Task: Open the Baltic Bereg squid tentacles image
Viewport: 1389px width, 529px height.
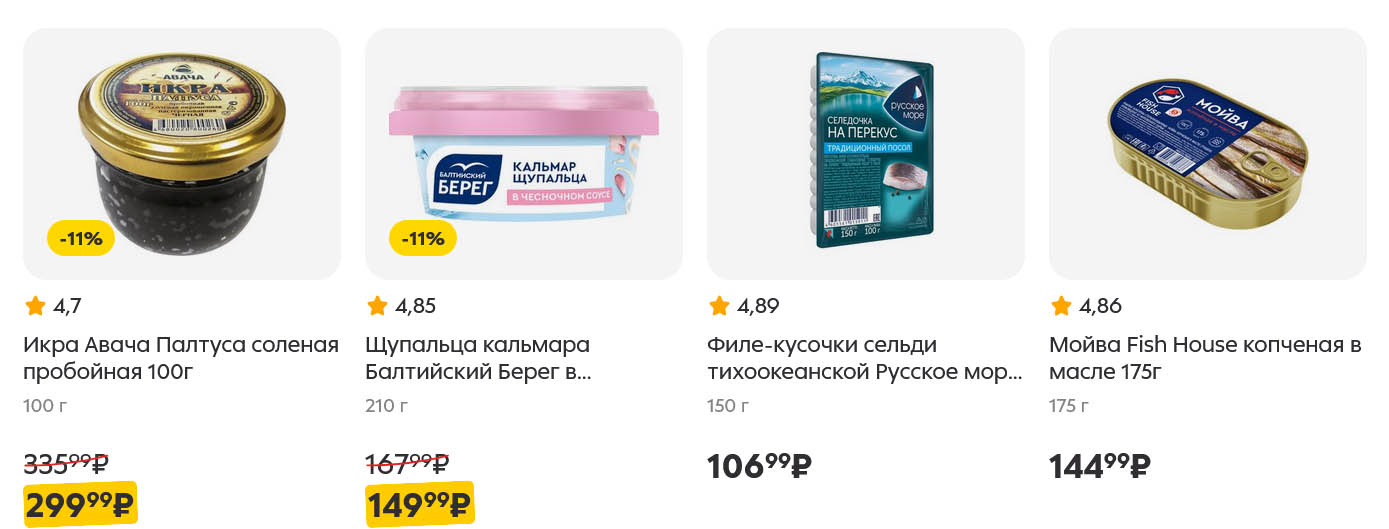Action: pyautogui.click(x=524, y=154)
